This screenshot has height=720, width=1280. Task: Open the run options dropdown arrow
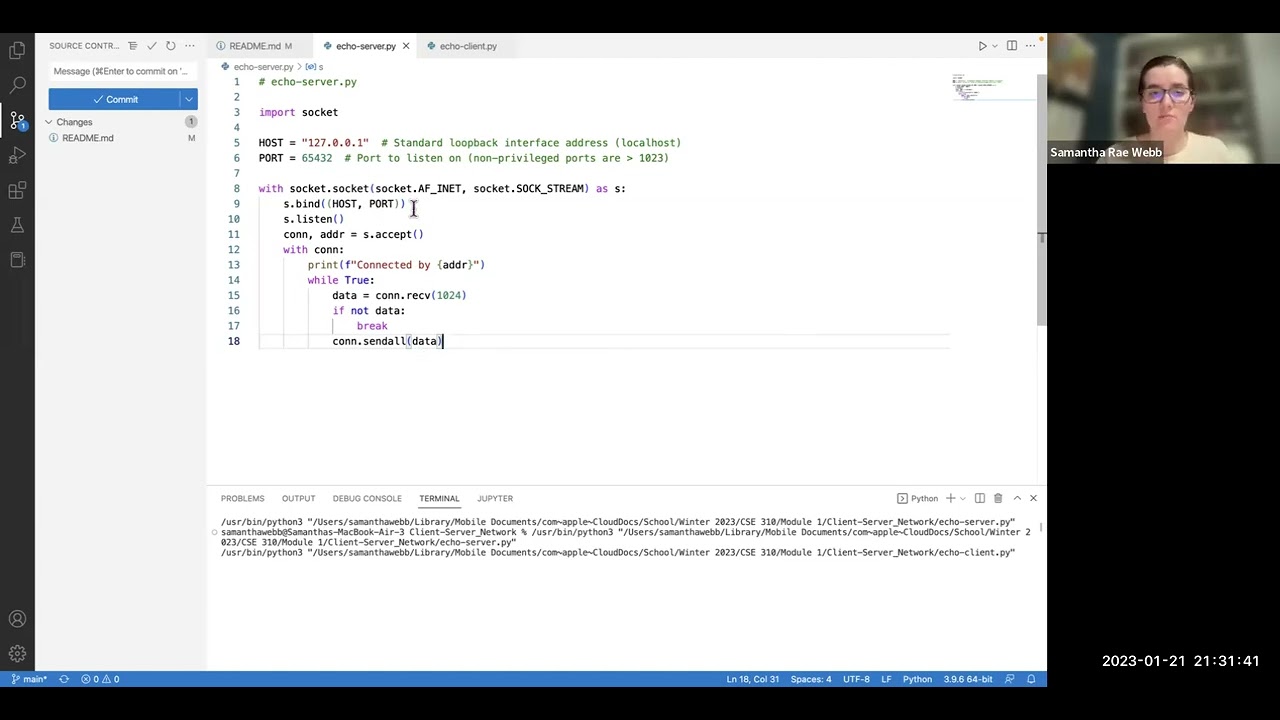click(x=995, y=46)
